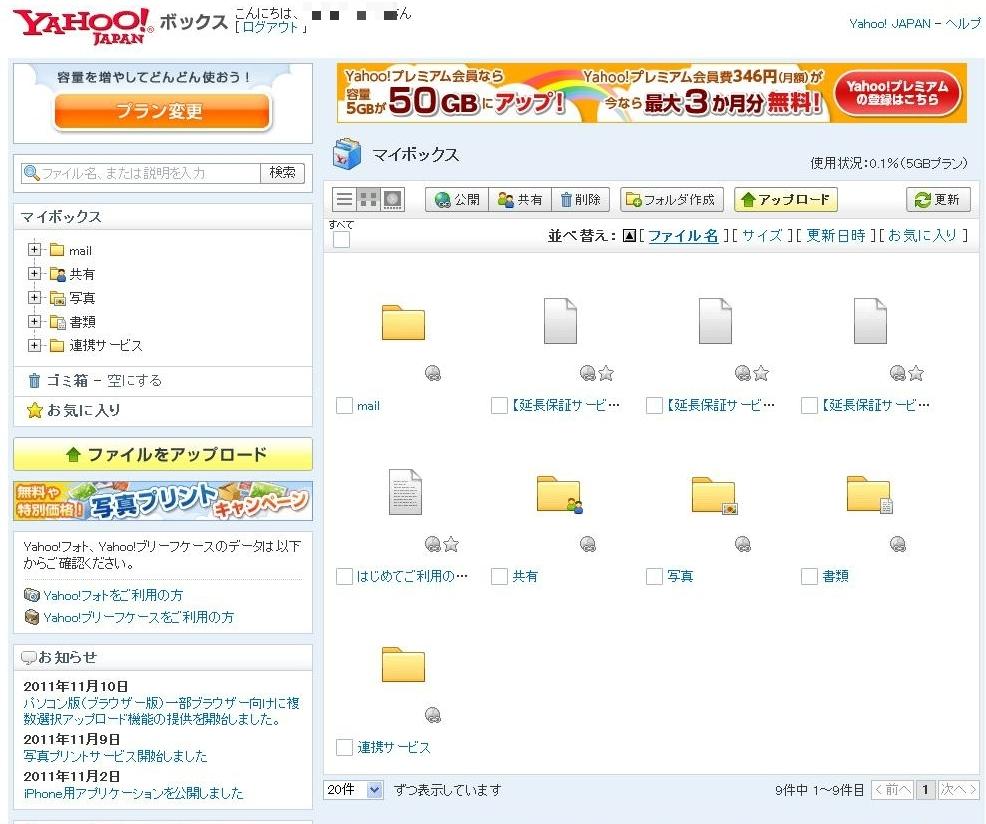Tick the checkbox for 共有 folder
Viewport: 986px width, 824px height.
499,576
